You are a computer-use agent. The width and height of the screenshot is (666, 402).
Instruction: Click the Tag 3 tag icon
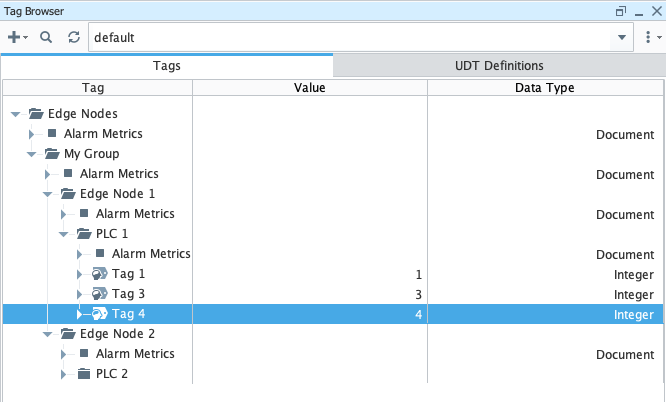[x=99, y=294]
